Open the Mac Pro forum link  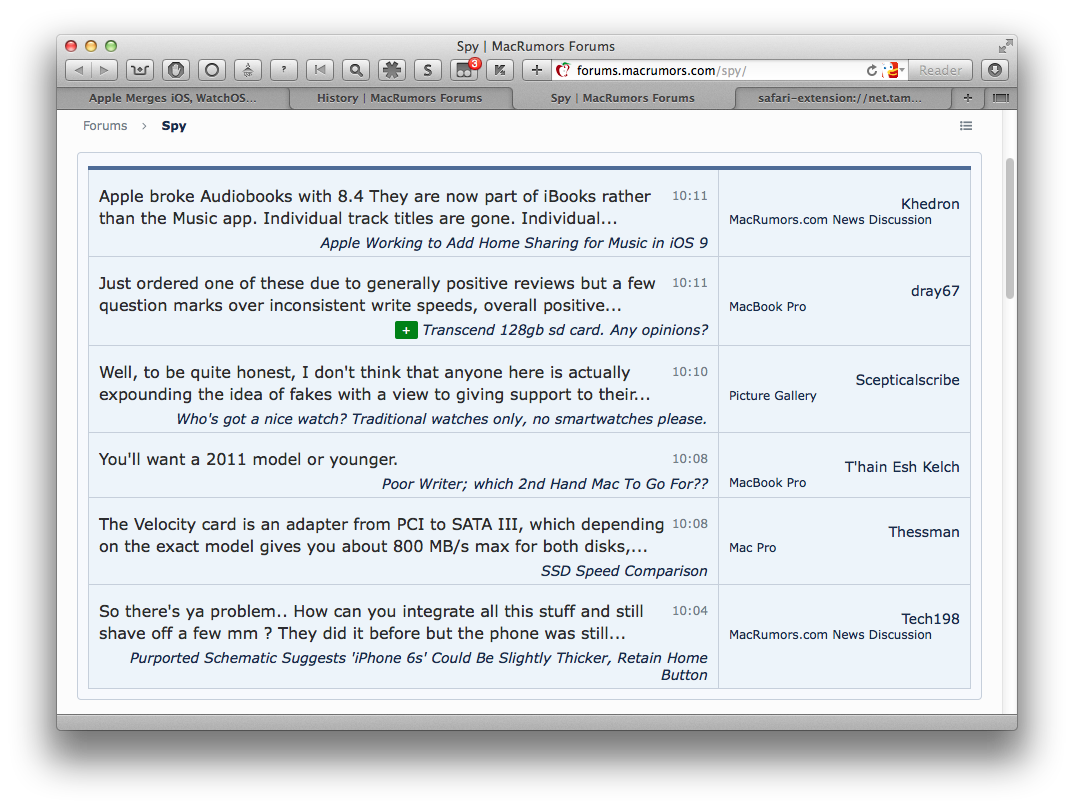(753, 548)
